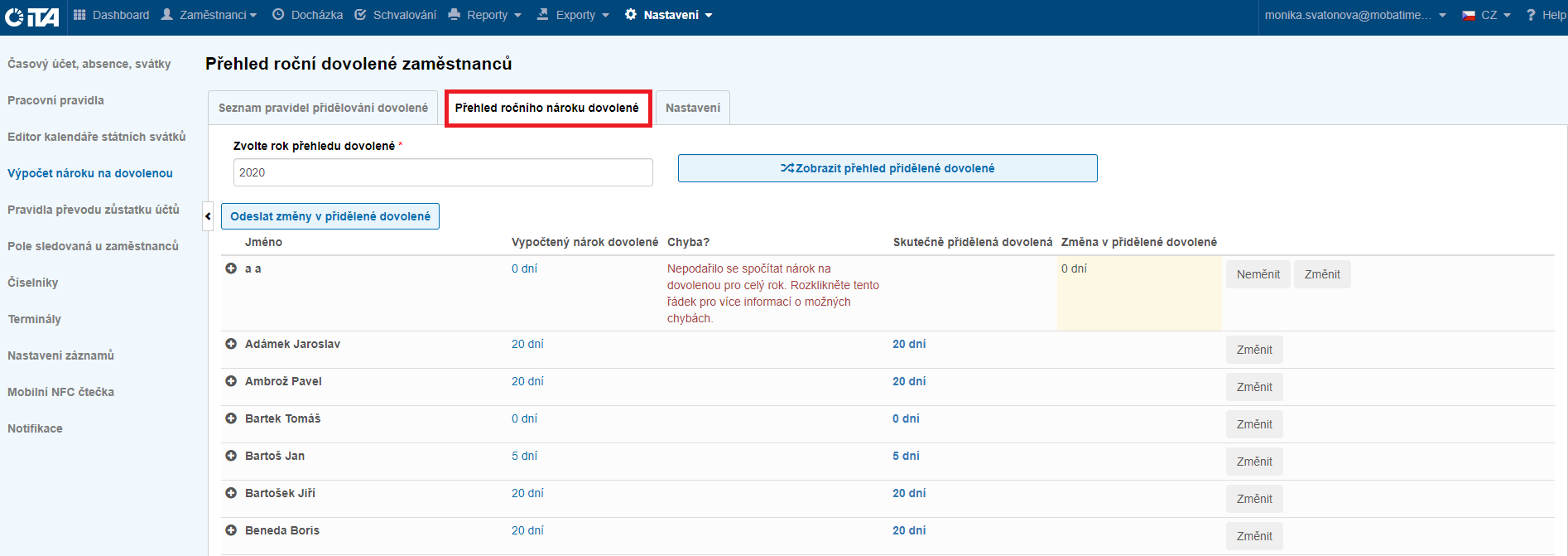Open the Exporty dropdown menu
The width and height of the screenshot is (1568, 556).
573,15
